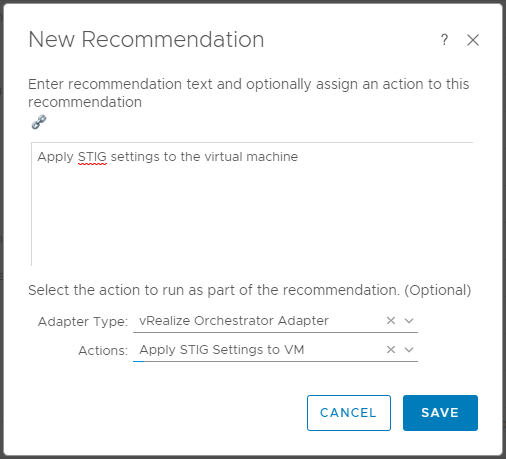Click the word 'Apply' in the text area
The width and height of the screenshot is (506, 459).
[55, 157]
